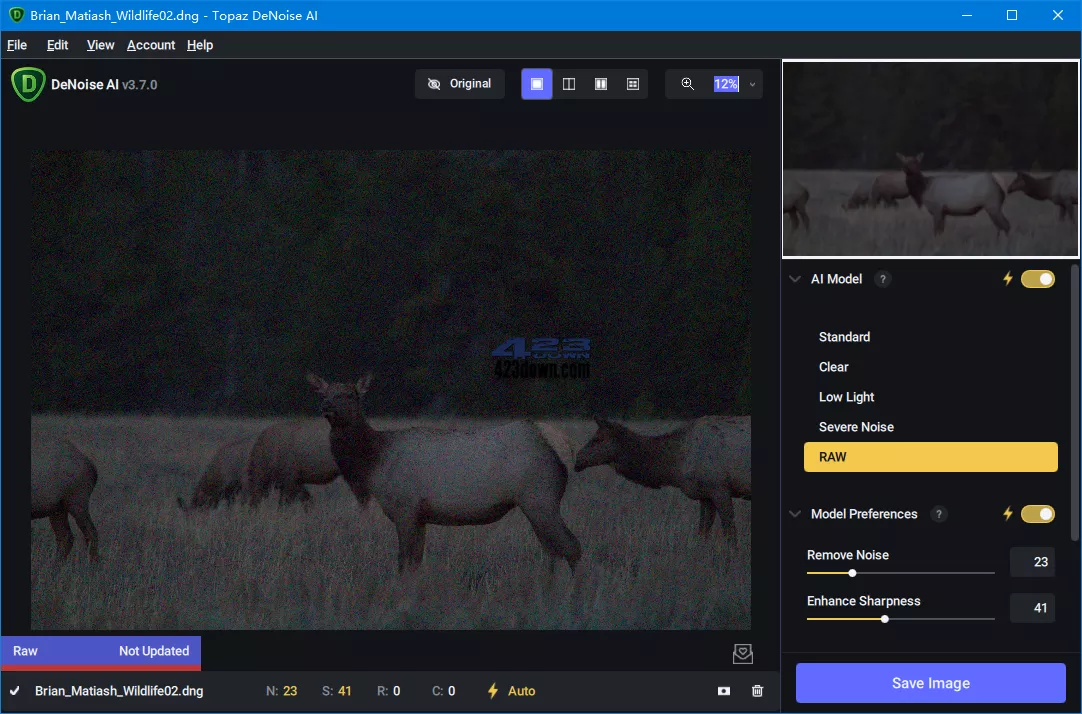Delete the image using the trash icon
The height and width of the screenshot is (714, 1082).
[x=757, y=690]
